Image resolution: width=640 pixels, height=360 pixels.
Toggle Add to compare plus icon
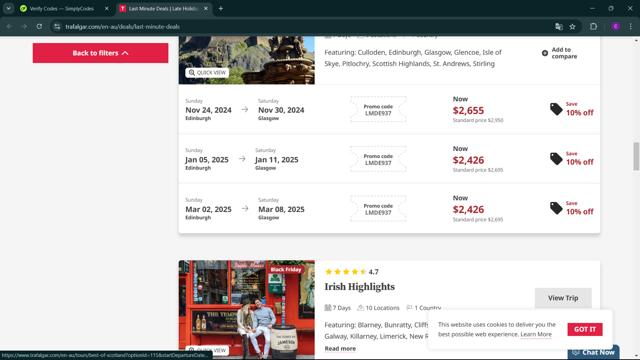tap(544, 53)
